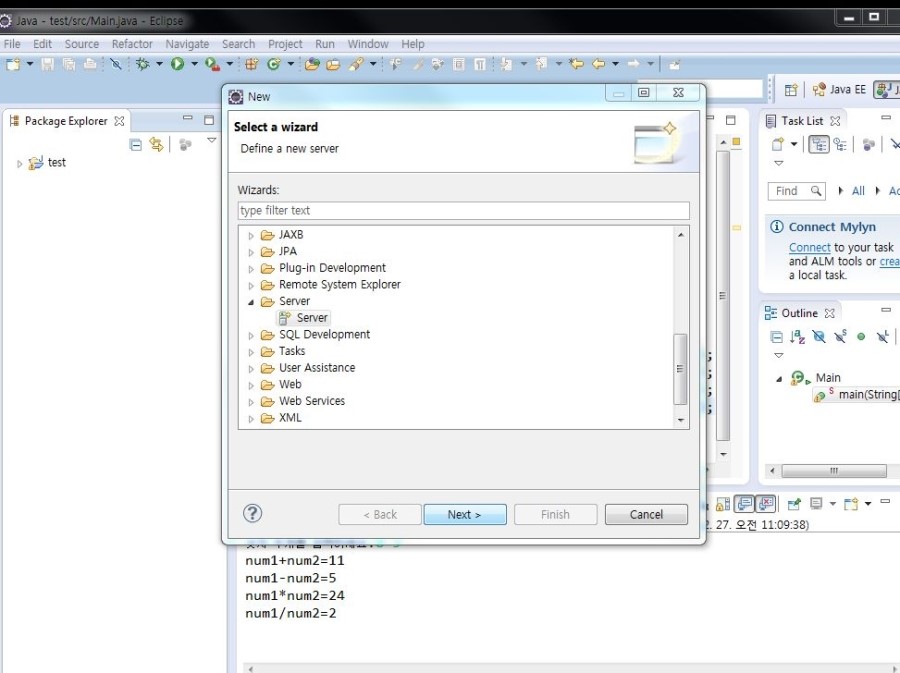This screenshot has height=673, width=900.
Task: Toggle Hide Non-Public Members in Outline
Action: coord(861,337)
